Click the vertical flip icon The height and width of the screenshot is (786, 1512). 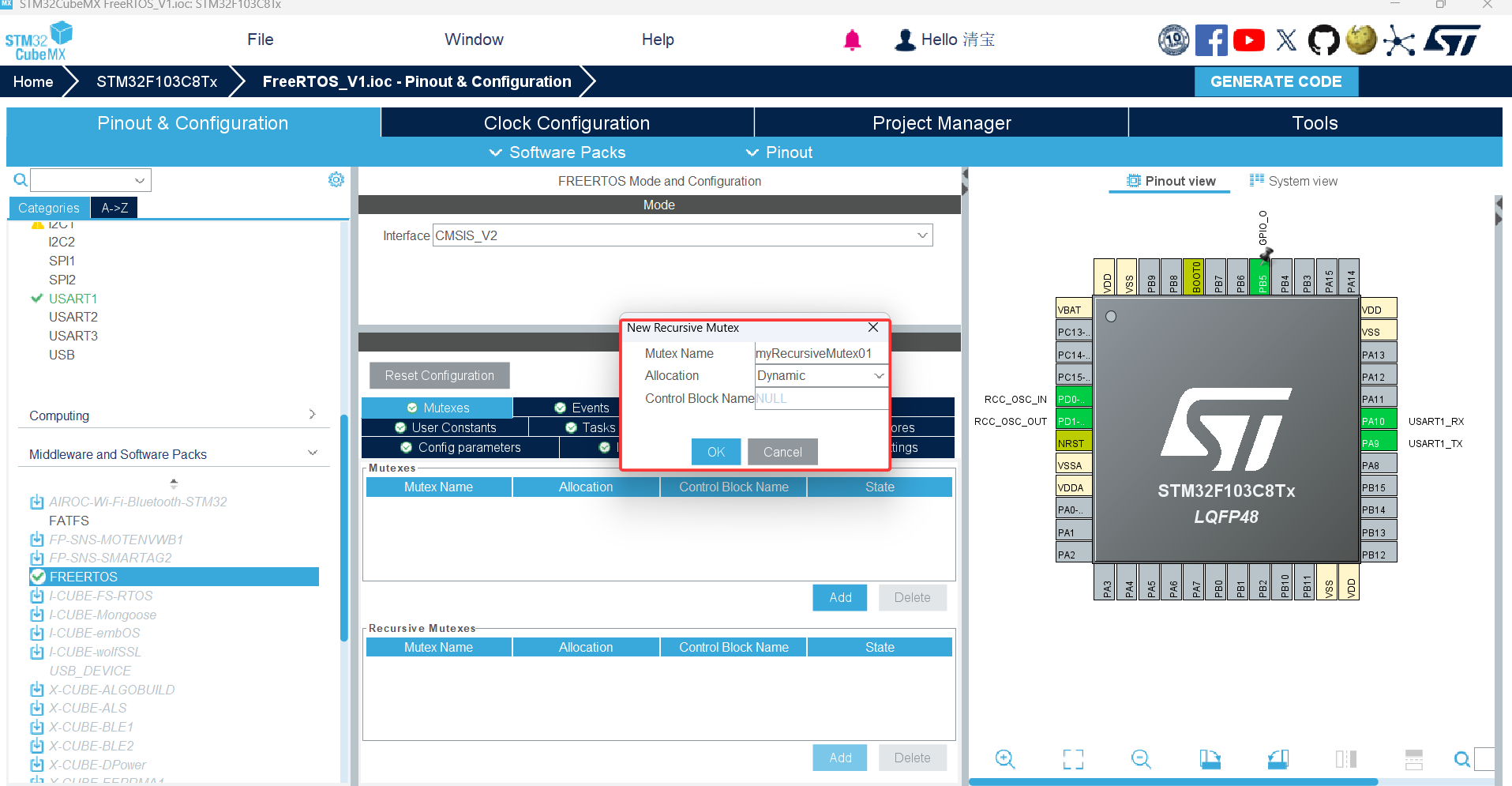pos(1414,759)
